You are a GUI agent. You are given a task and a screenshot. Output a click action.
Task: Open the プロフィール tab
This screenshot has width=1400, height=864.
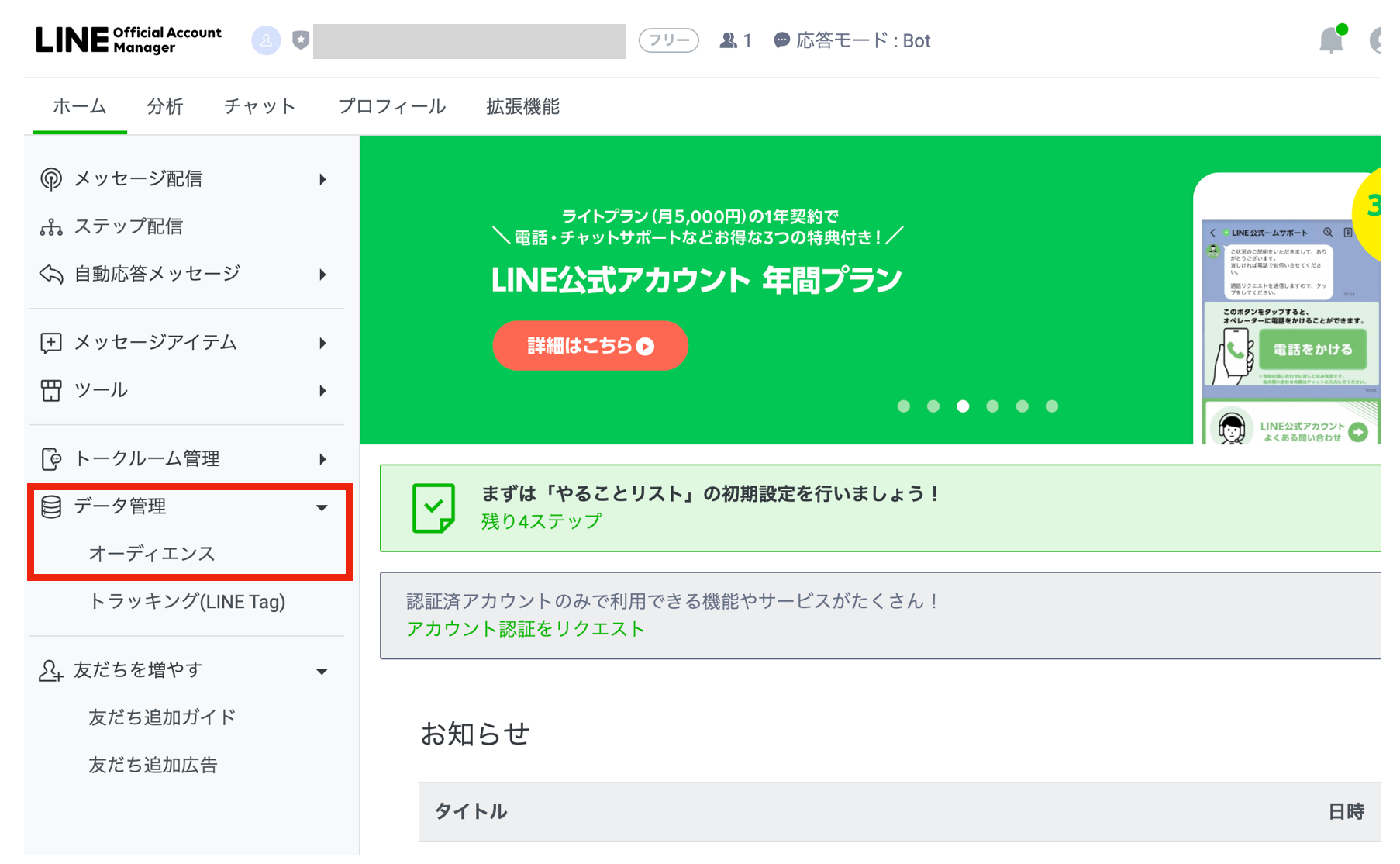point(391,106)
